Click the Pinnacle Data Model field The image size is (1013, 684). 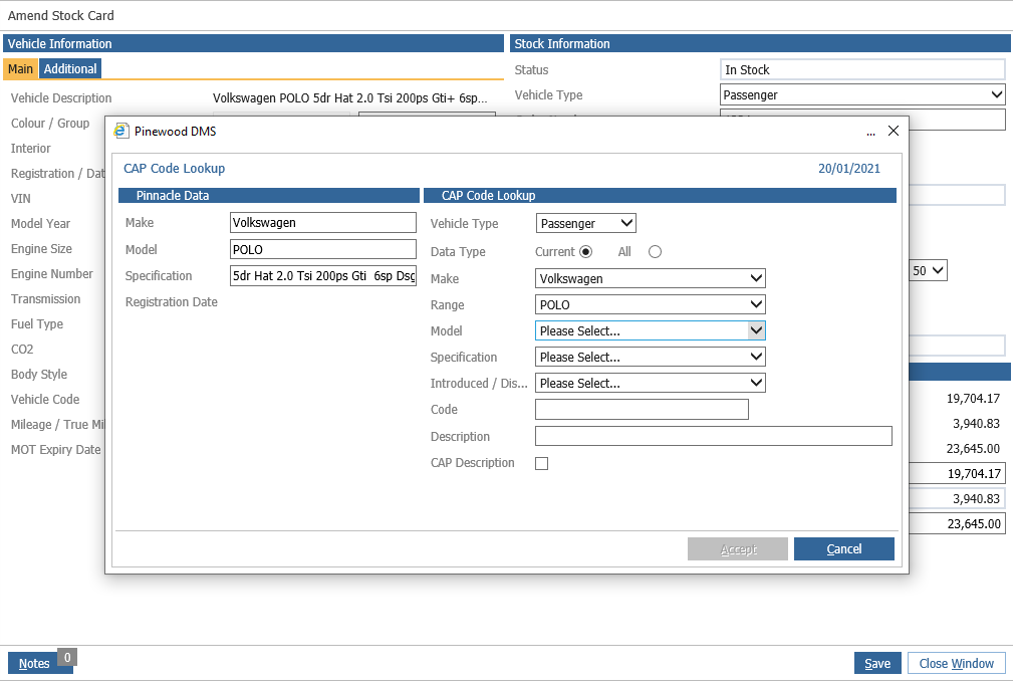point(323,249)
